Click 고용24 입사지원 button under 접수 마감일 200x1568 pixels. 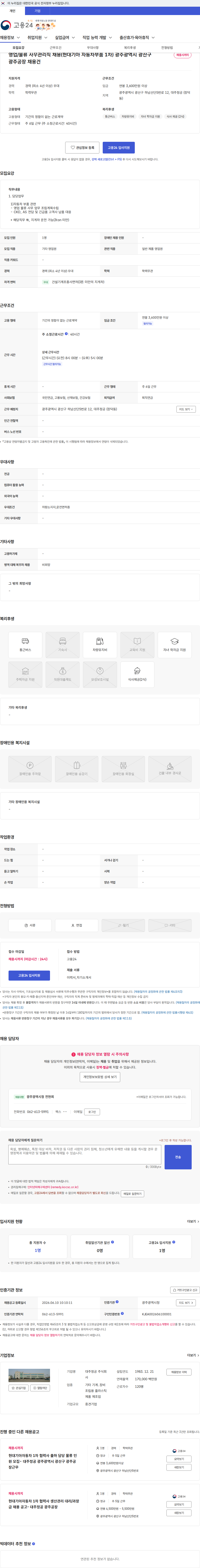point(29,975)
